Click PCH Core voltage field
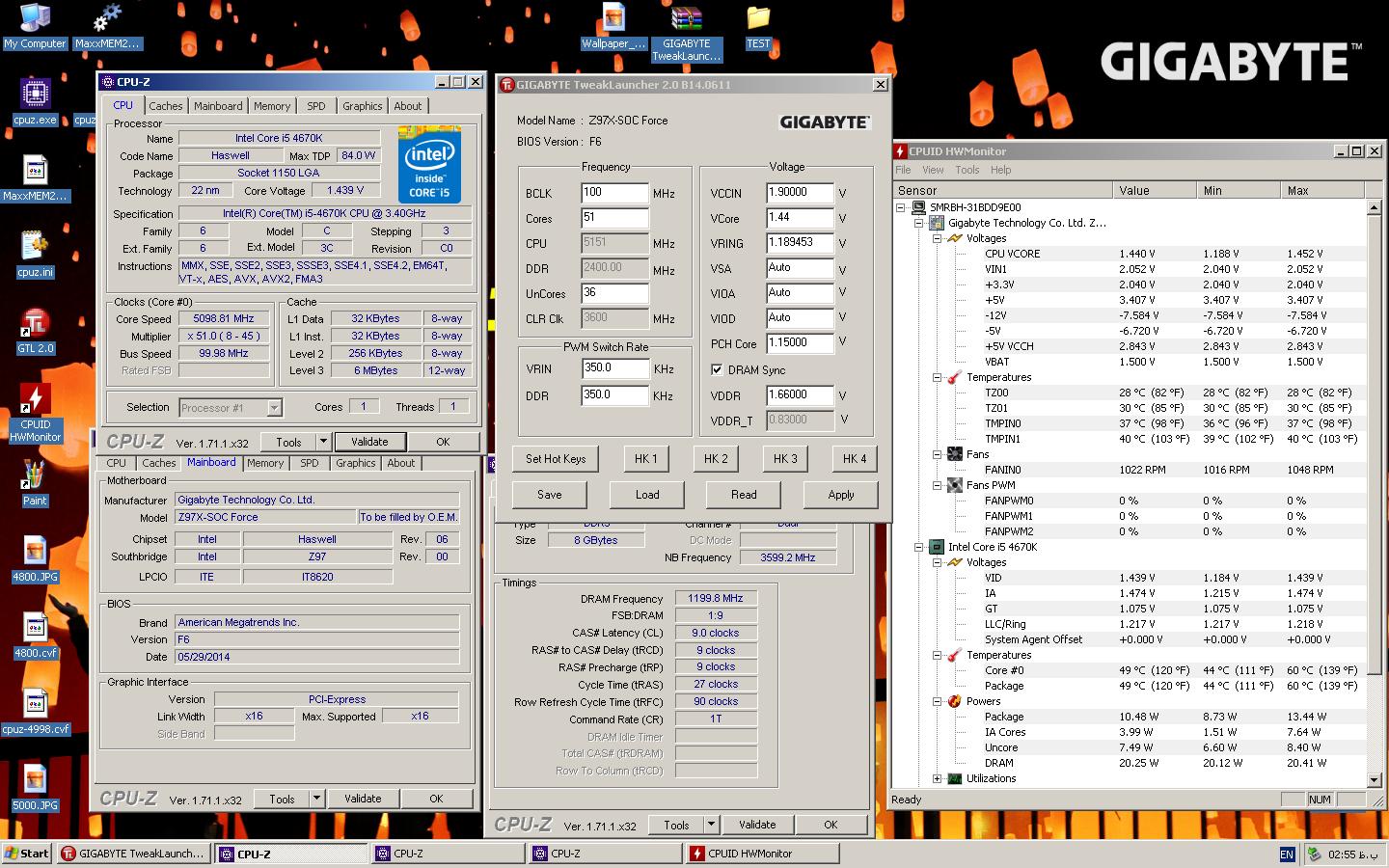The height and width of the screenshot is (868, 1389). [x=800, y=343]
